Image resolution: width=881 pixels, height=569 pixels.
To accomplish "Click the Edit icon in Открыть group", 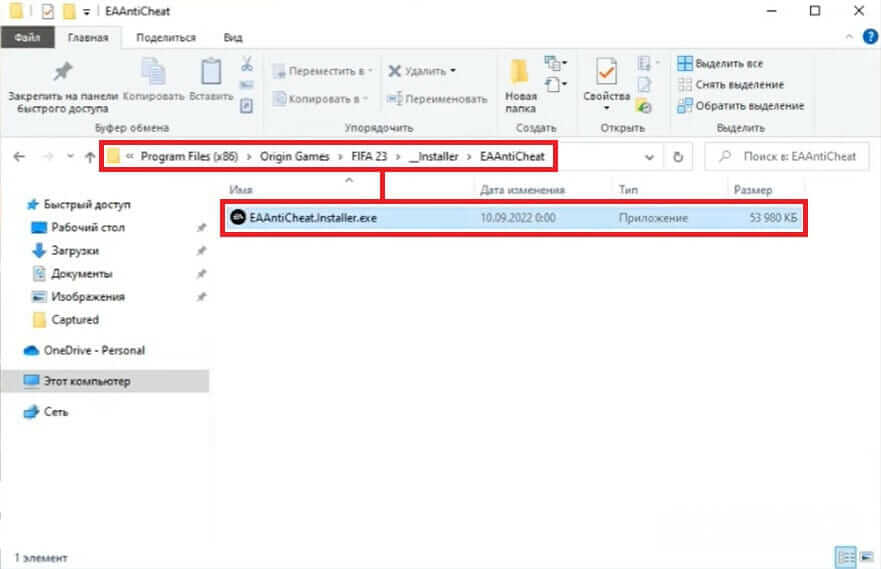I will click(644, 85).
